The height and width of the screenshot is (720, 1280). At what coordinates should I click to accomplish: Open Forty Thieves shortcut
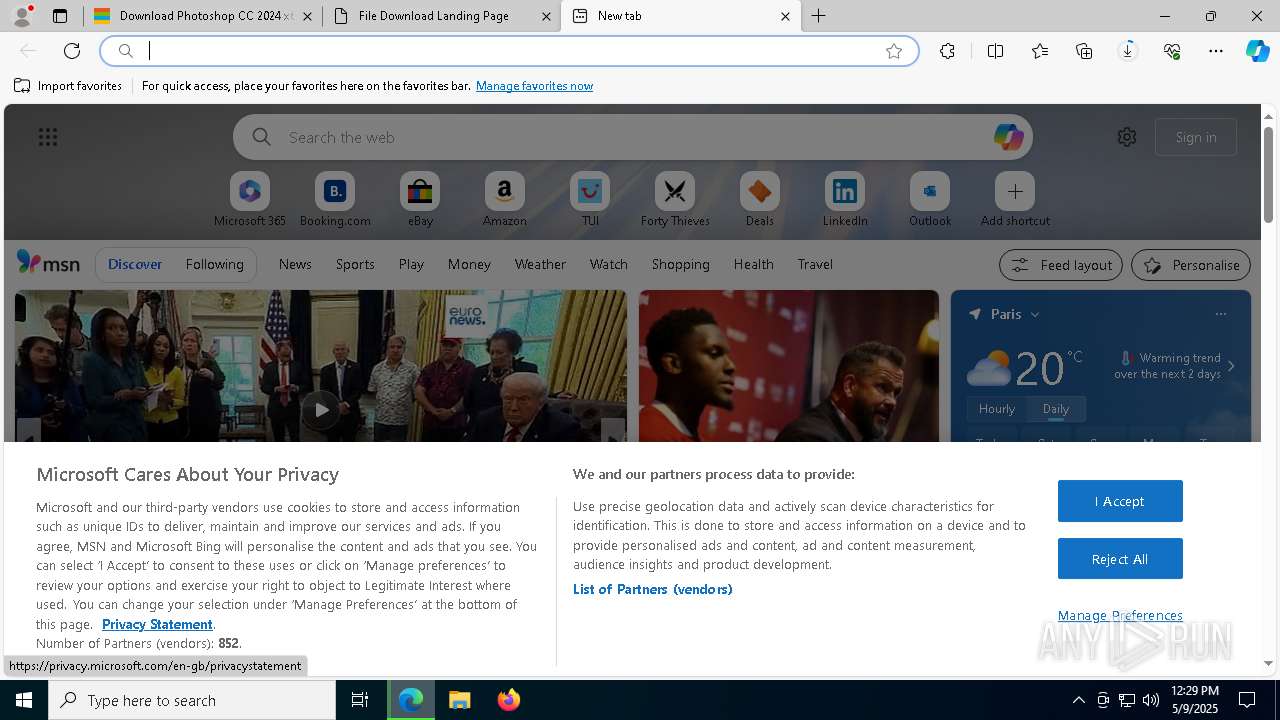tap(675, 199)
